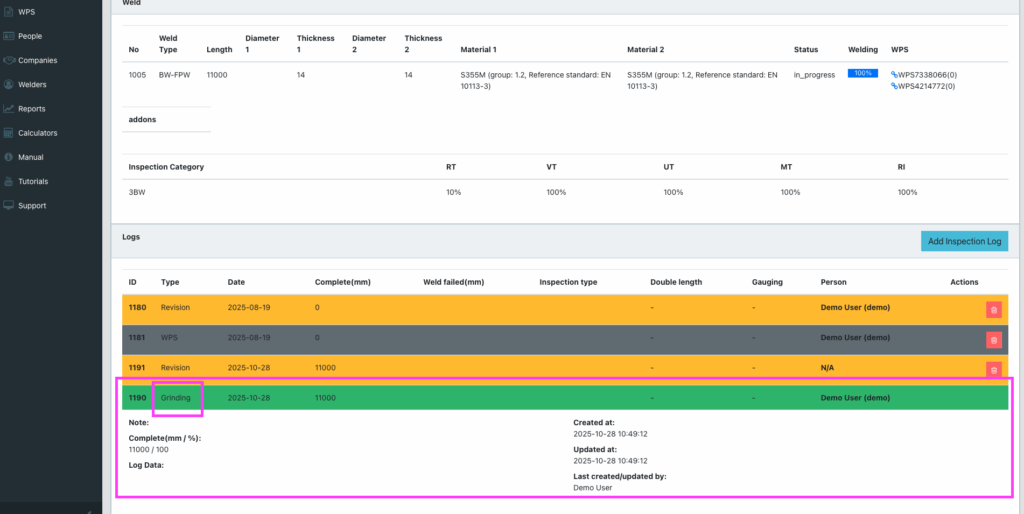Open the Manual menu item
1024x514 pixels.
pyautogui.click(x=30, y=157)
